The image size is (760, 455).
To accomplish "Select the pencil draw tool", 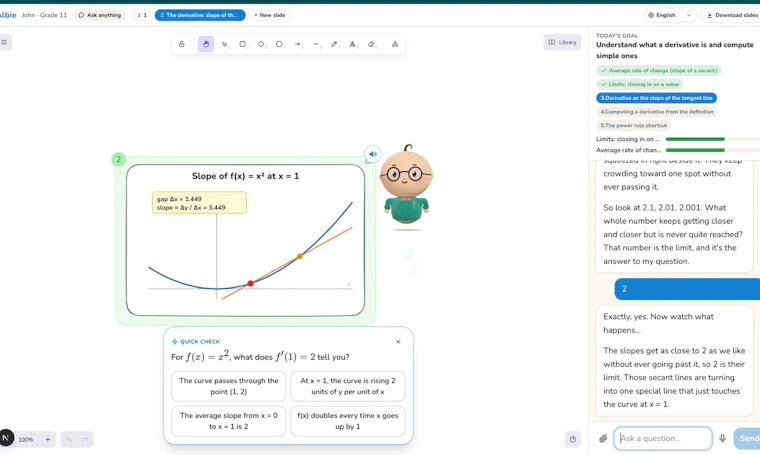I will click(x=334, y=44).
